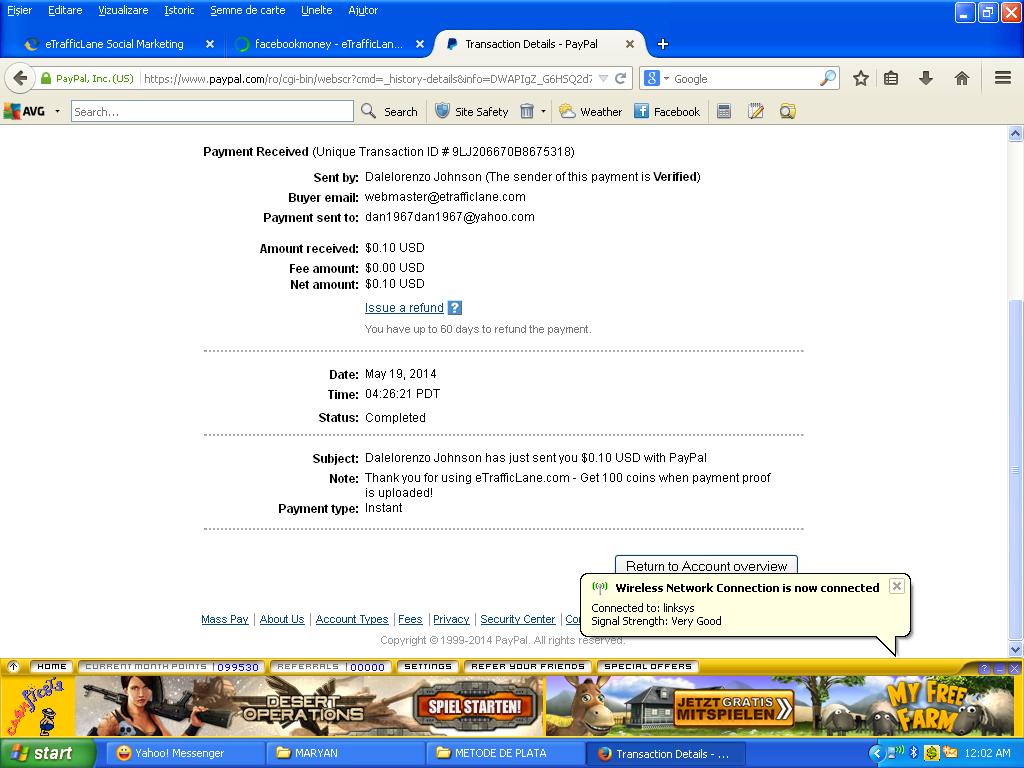Viewport: 1024px width, 768px height.
Task: Open the Editare menu
Action: [x=65, y=10]
